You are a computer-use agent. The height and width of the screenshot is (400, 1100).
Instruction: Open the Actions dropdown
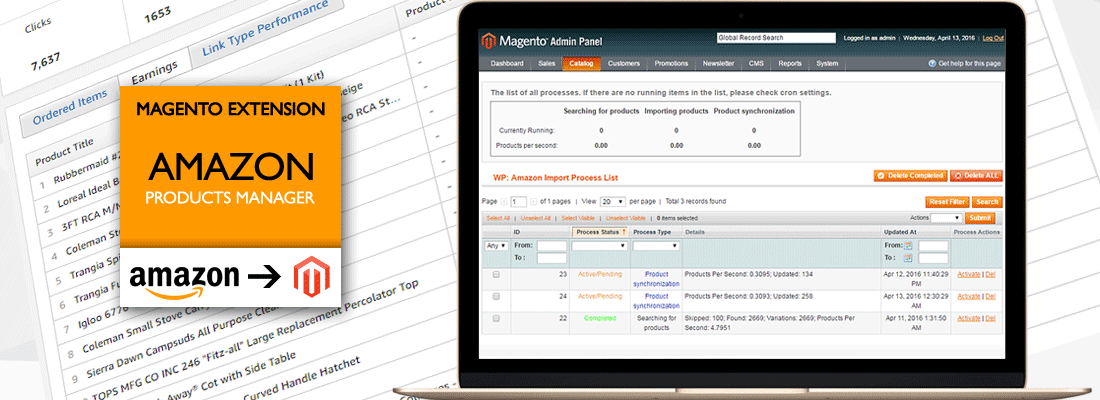coord(946,218)
